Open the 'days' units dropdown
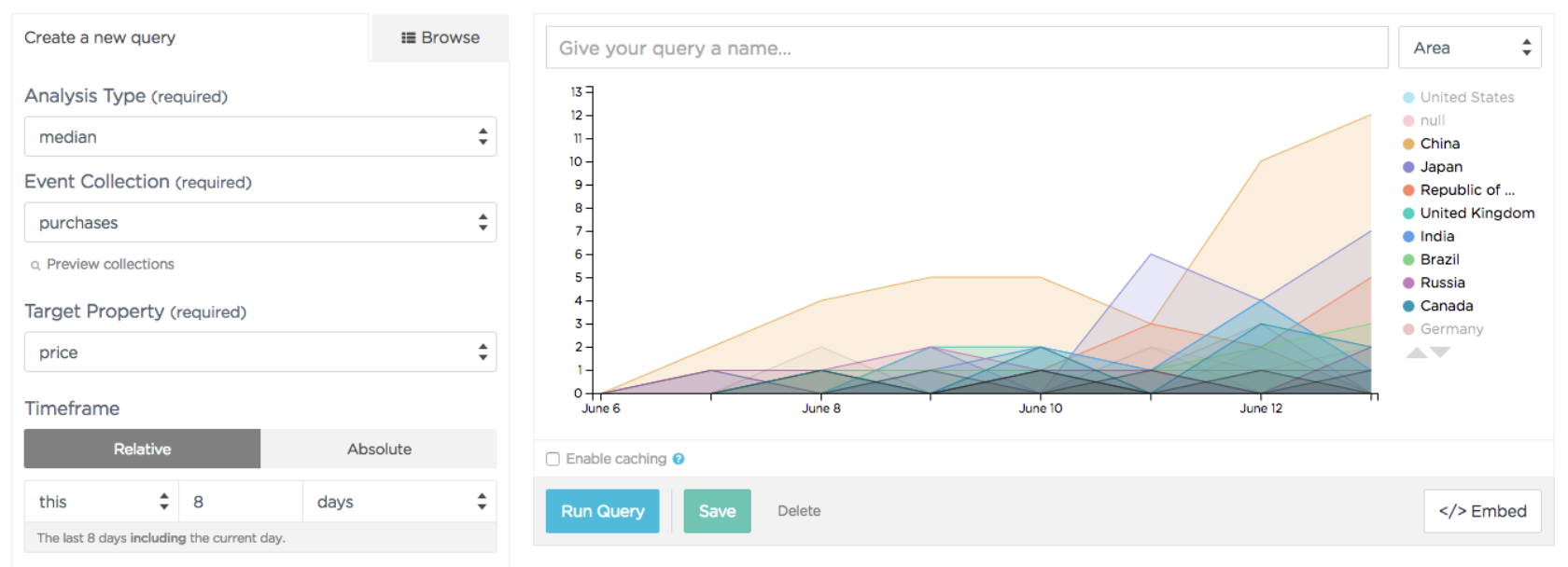1568x567 pixels. [x=399, y=502]
